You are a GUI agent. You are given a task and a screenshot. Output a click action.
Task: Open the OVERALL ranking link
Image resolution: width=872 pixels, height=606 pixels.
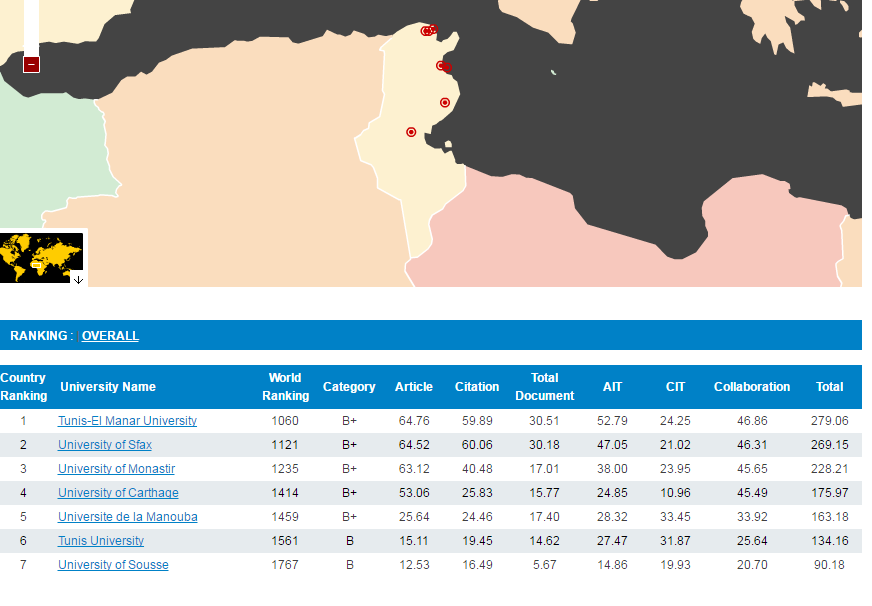(110, 336)
